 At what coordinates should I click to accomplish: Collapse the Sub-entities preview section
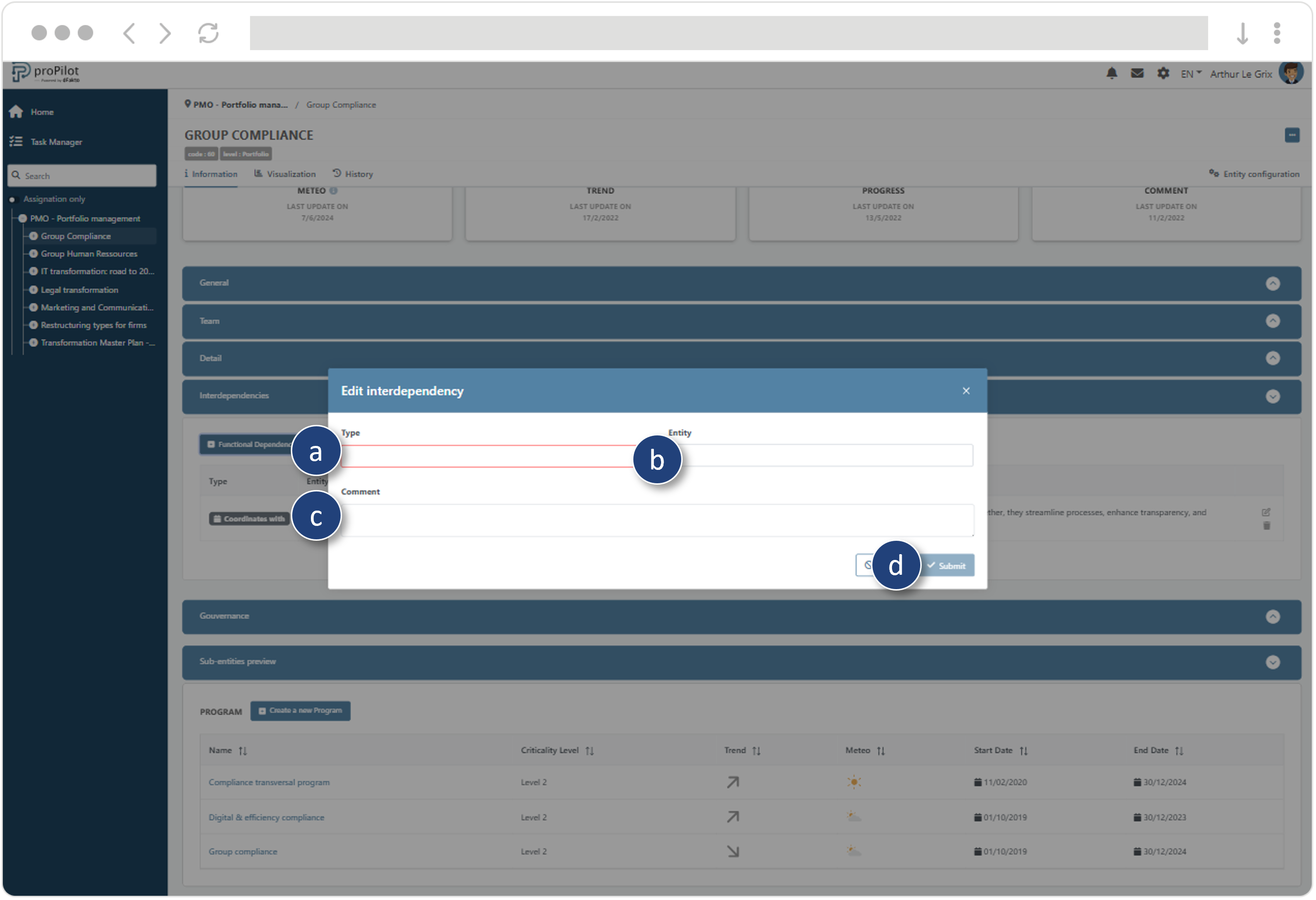[x=1272, y=662]
